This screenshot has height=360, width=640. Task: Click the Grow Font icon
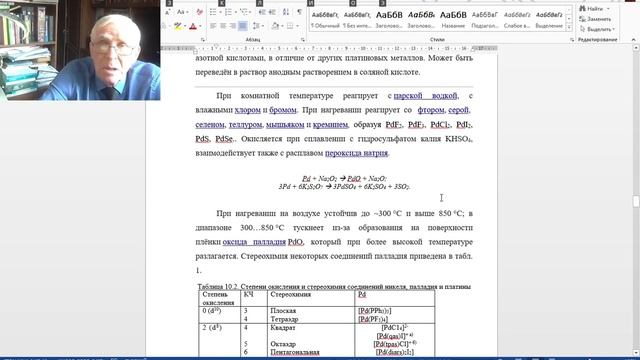[168, 12]
